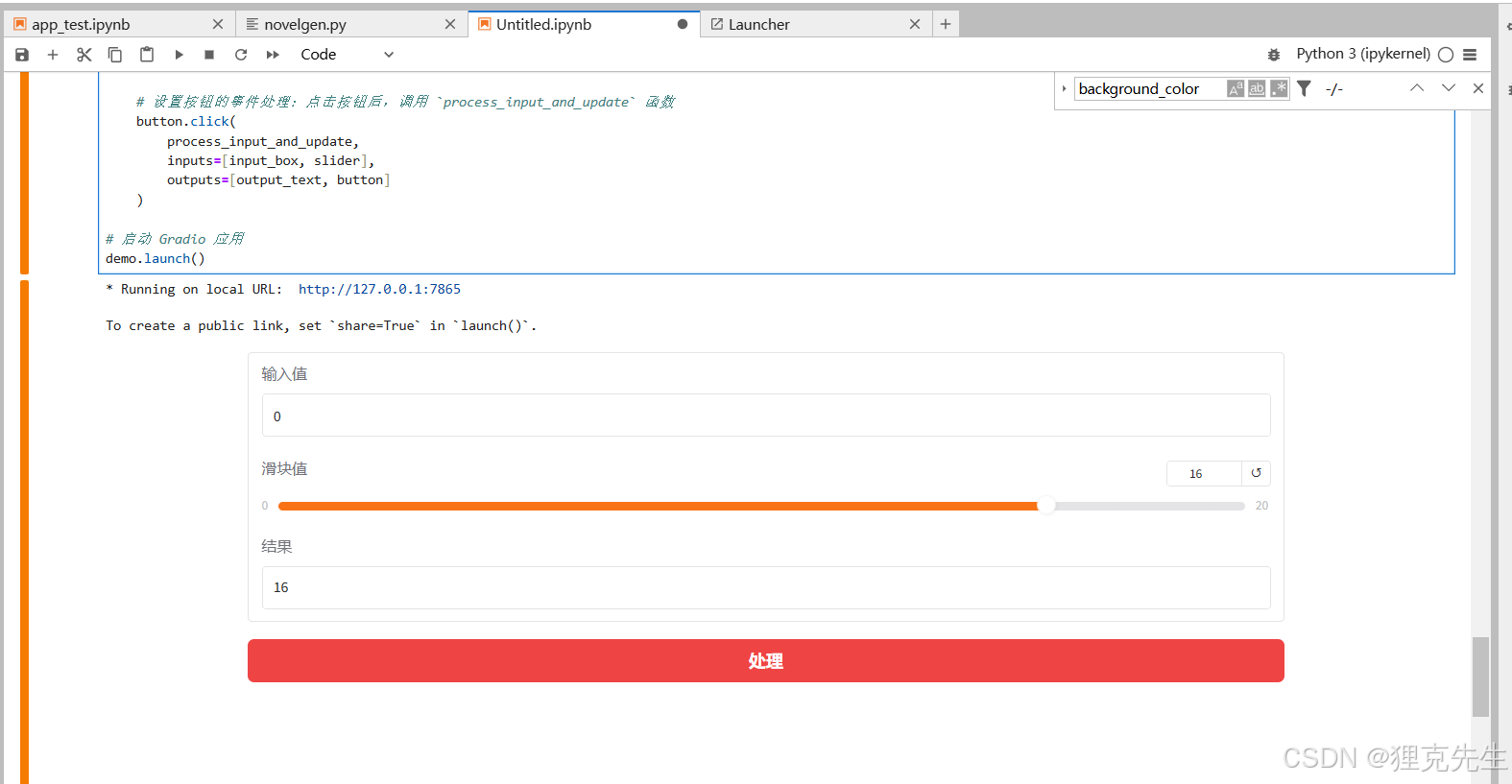Save the notebook with the disk icon
The width and height of the screenshot is (1512, 784).
tap(22, 55)
